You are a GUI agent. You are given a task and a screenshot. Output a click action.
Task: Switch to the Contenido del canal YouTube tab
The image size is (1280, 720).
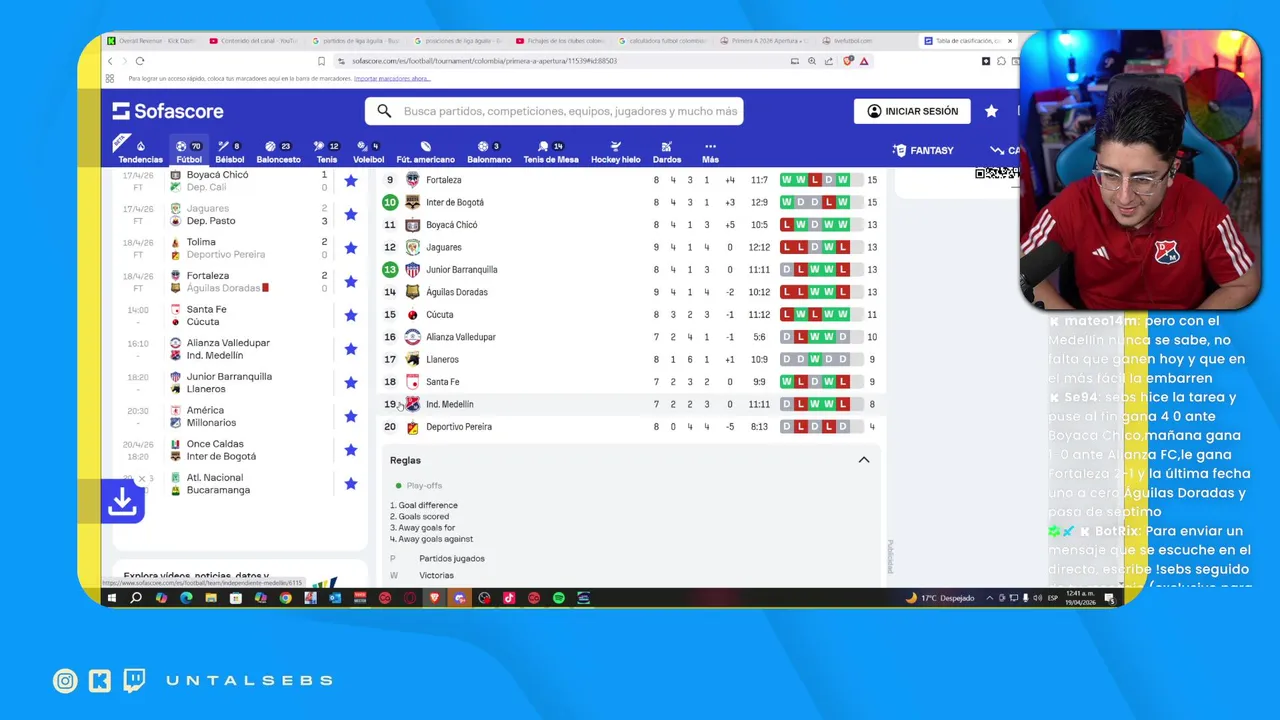pos(253,41)
